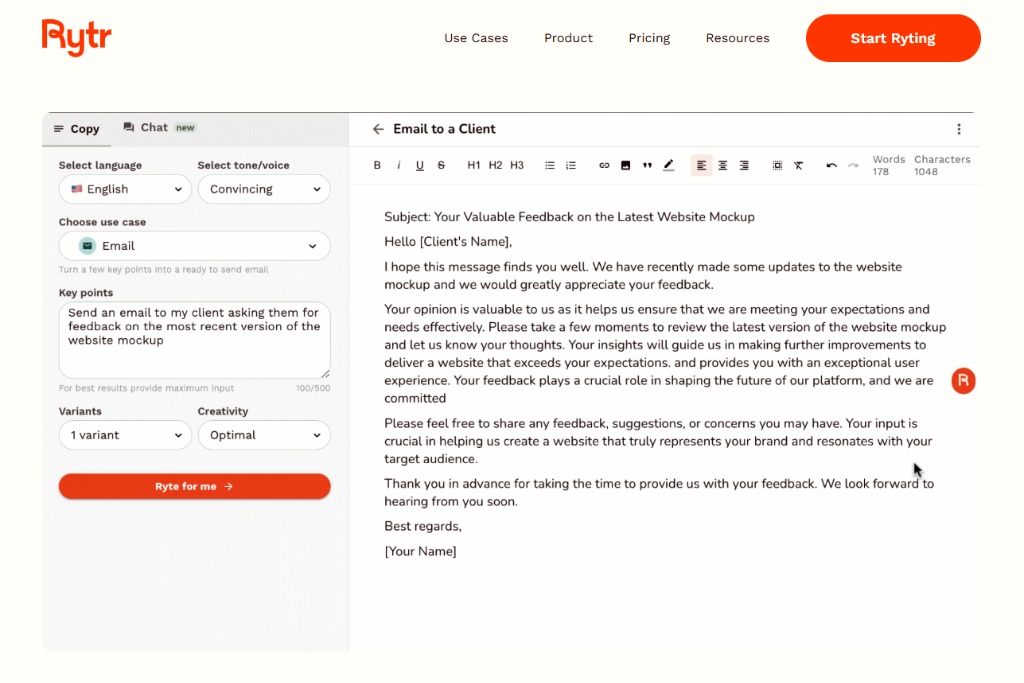
Task: Insert a numbered list
Action: click(571, 166)
